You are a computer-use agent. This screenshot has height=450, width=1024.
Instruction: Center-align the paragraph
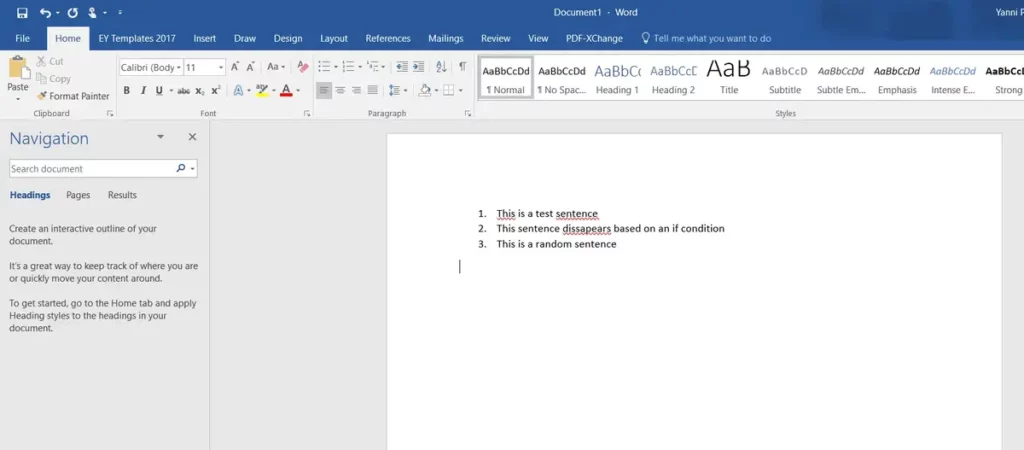[340, 91]
